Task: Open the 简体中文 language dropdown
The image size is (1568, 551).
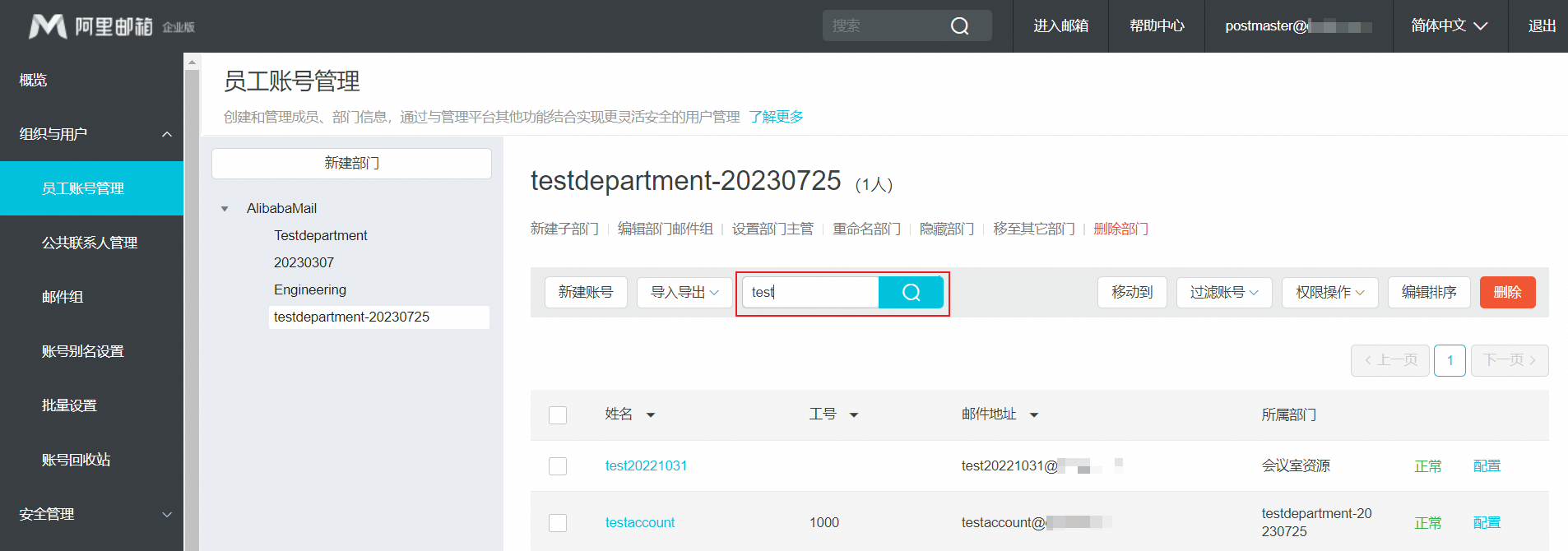Action: (x=1450, y=26)
